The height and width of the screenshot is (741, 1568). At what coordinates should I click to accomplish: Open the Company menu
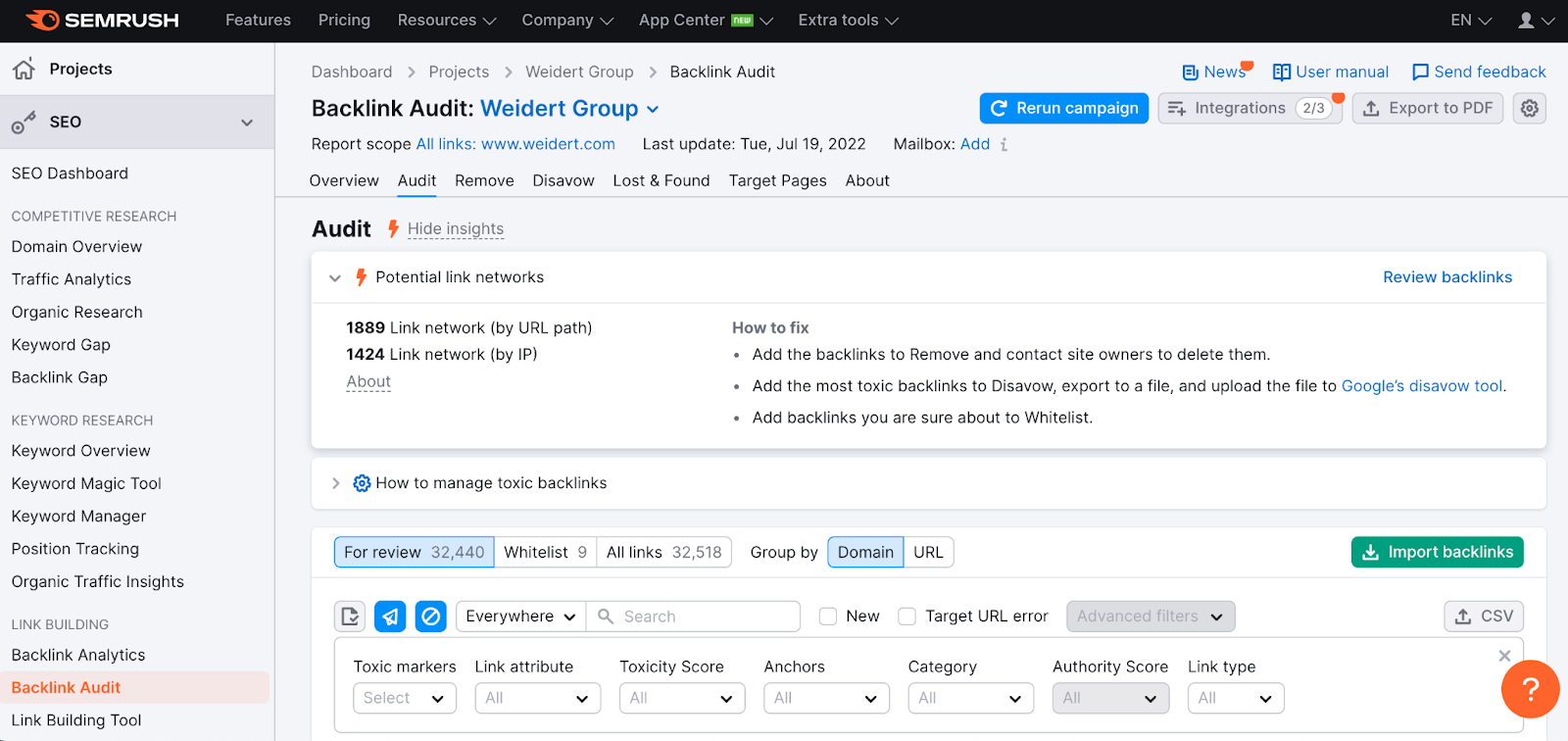tap(567, 20)
